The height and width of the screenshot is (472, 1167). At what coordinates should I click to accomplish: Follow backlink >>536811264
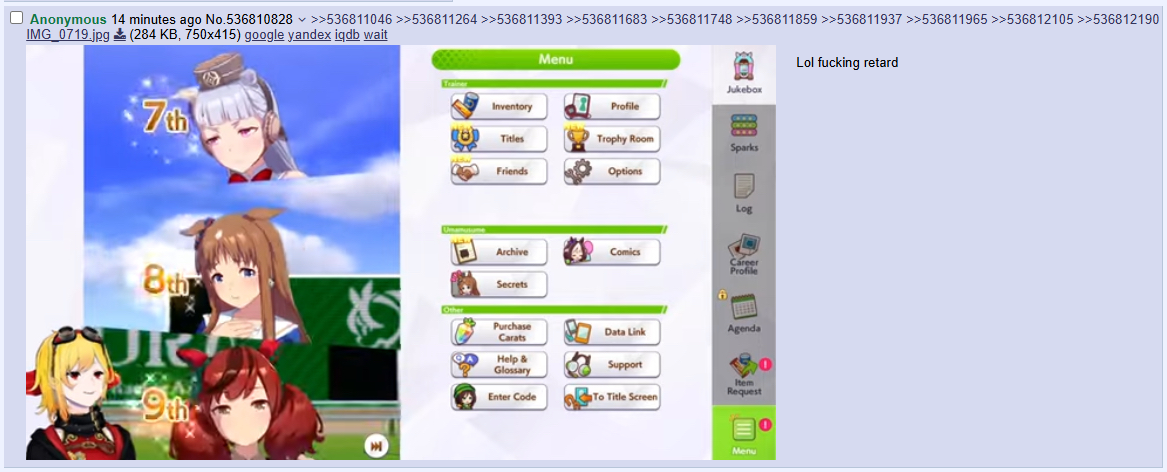pyautogui.click(x=436, y=19)
